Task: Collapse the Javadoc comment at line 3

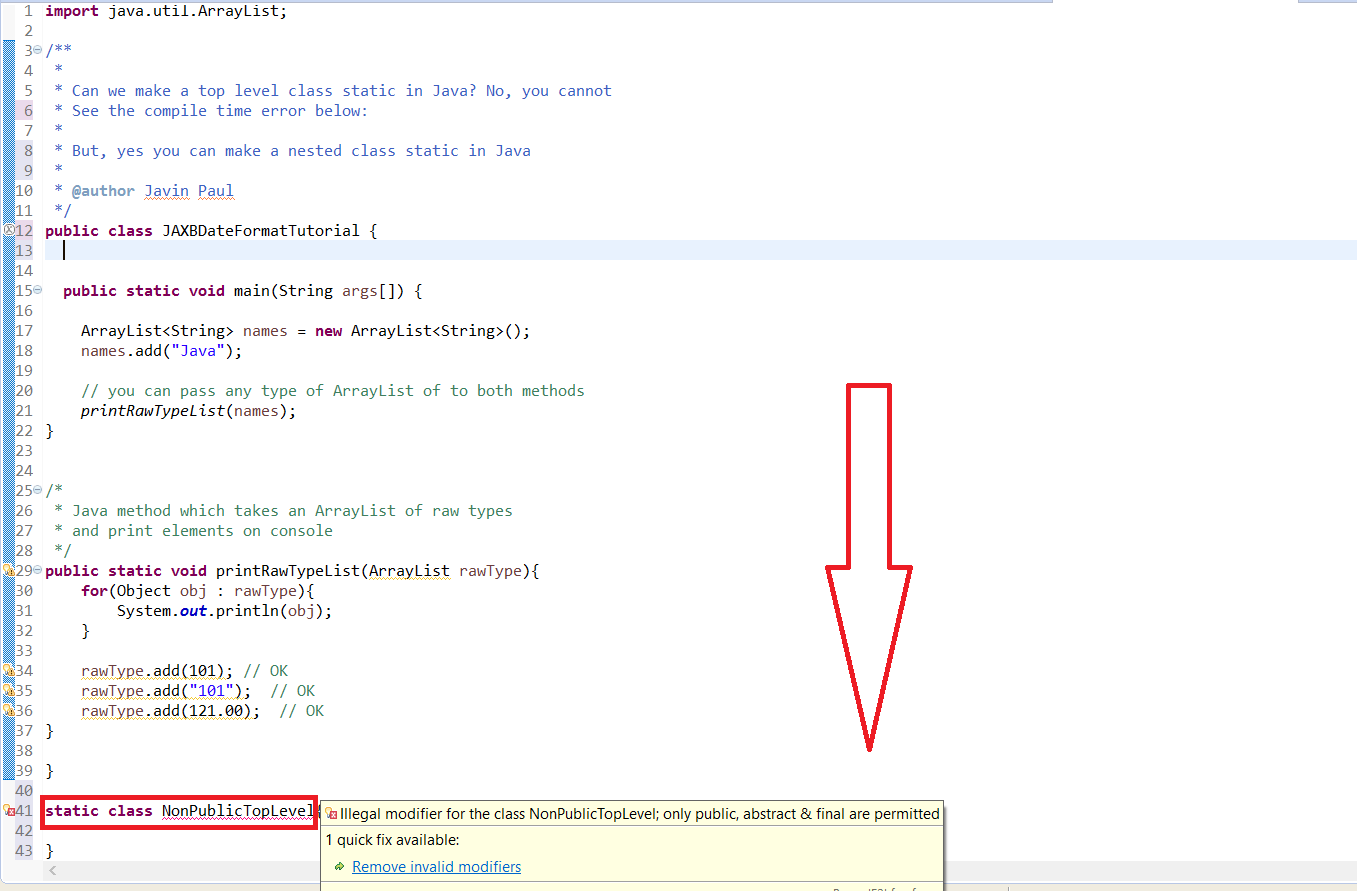Action: click(36, 50)
